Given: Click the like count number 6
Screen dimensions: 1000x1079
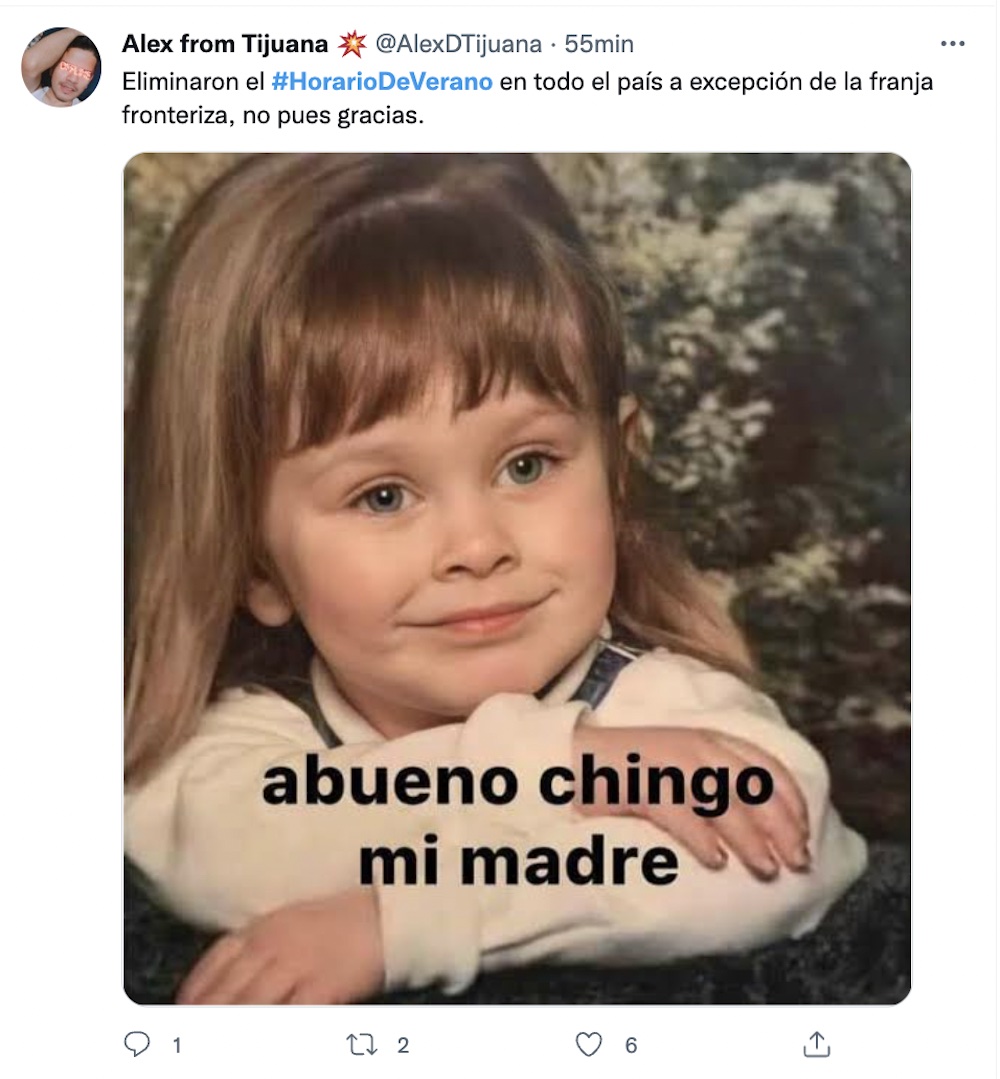Looking at the screenshot, I should click(631, 1045).
